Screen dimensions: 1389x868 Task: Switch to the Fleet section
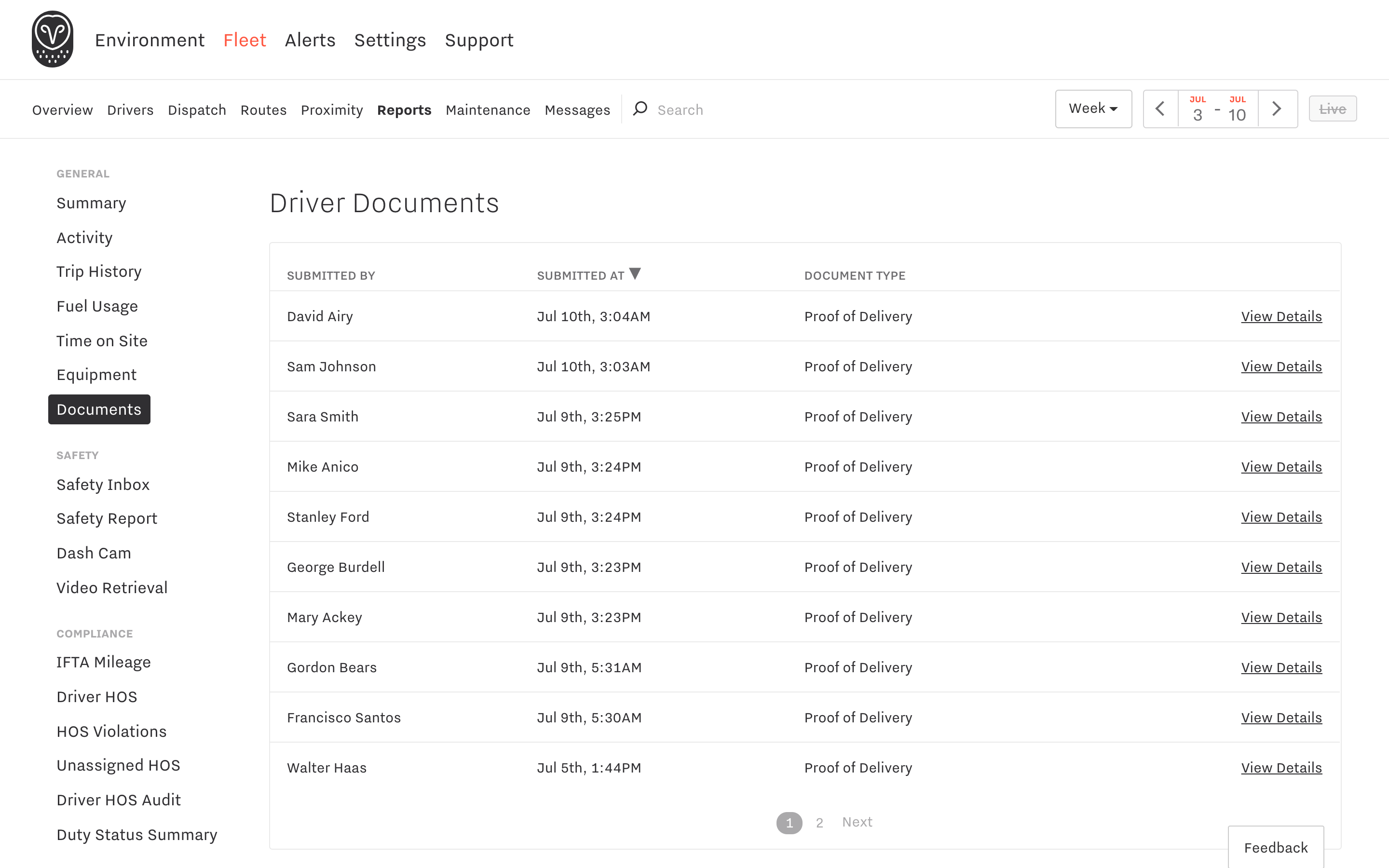pyautogui.click(x=245, y=40)
